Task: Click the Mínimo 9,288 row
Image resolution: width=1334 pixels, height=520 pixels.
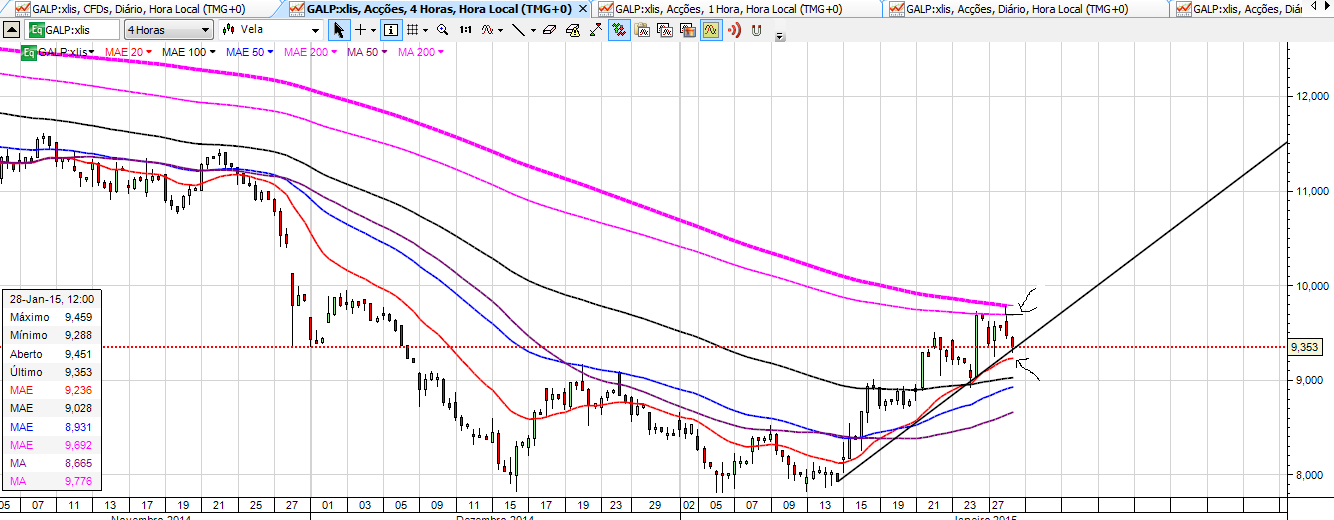Action: (53, 335)
